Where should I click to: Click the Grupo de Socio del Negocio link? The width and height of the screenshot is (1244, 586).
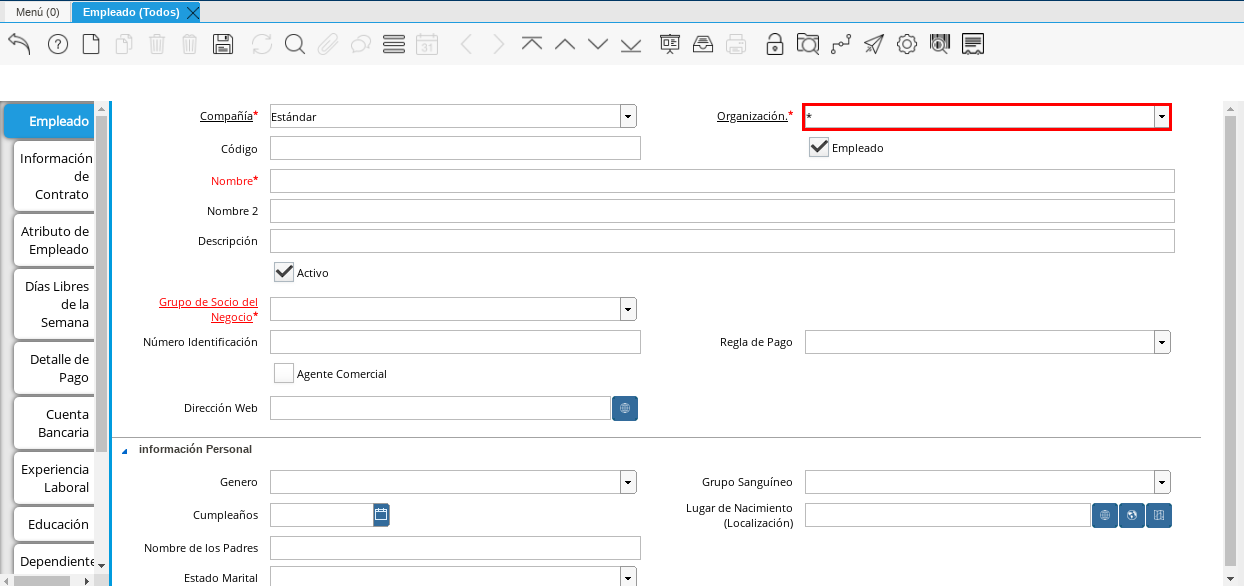[208, 309]
